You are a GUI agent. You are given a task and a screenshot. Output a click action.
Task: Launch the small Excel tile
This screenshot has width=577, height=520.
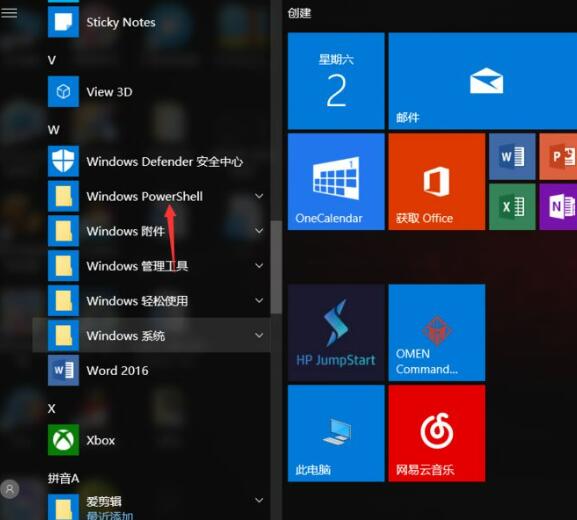[x=512, y=207]
